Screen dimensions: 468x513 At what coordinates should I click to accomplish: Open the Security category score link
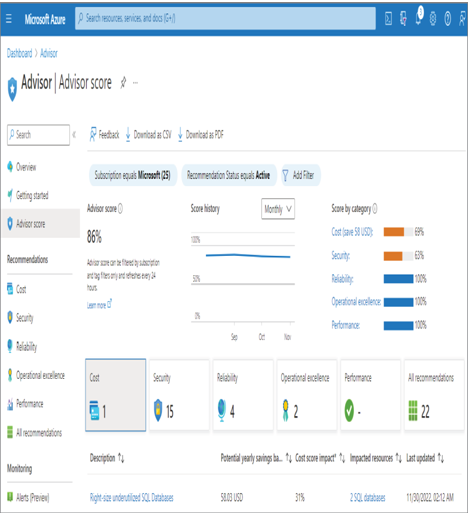pyautogui.click(x=341, y=256)
